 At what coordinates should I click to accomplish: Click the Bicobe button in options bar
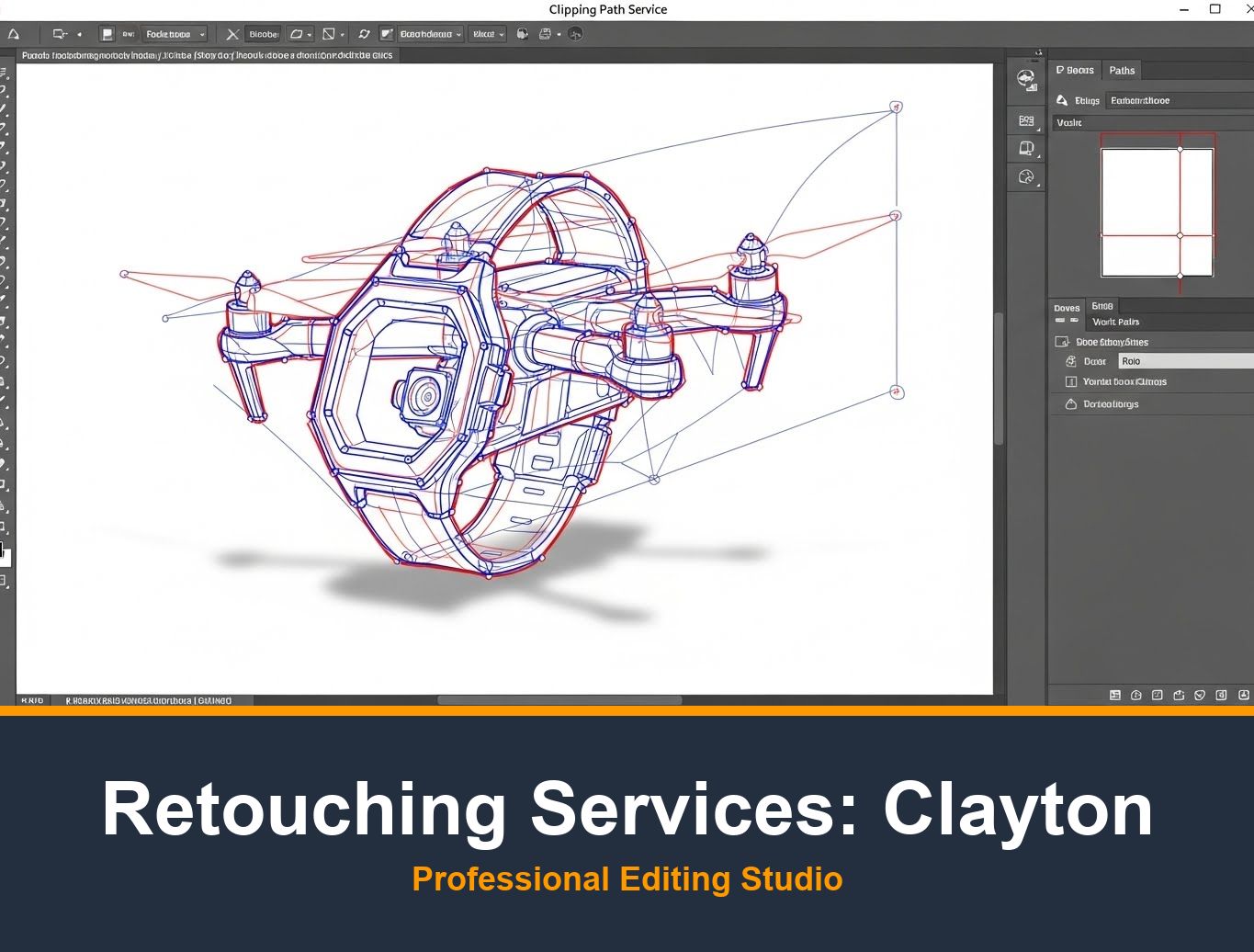[x=263, y=34]
